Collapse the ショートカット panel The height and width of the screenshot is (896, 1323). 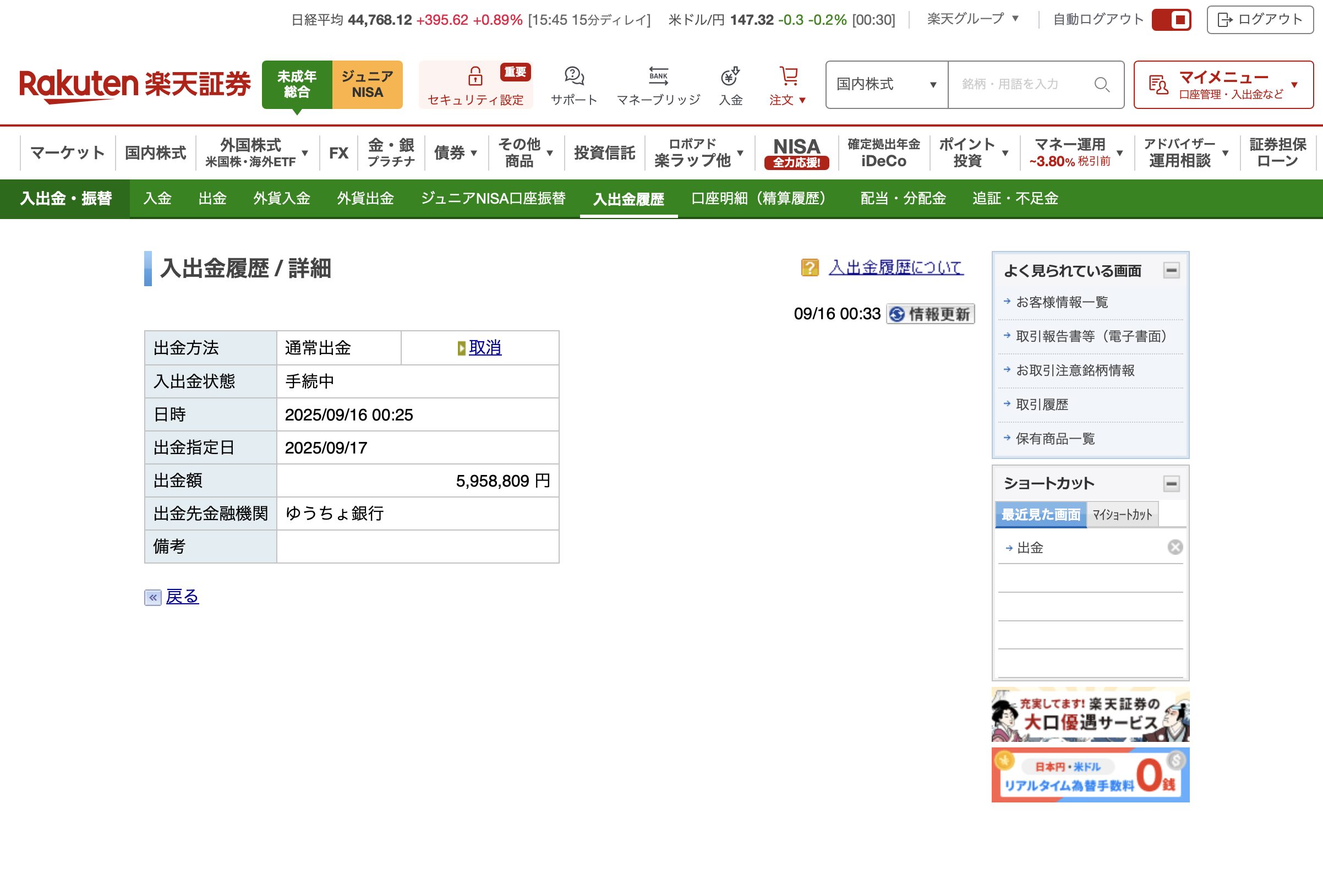click(1171, 483)
